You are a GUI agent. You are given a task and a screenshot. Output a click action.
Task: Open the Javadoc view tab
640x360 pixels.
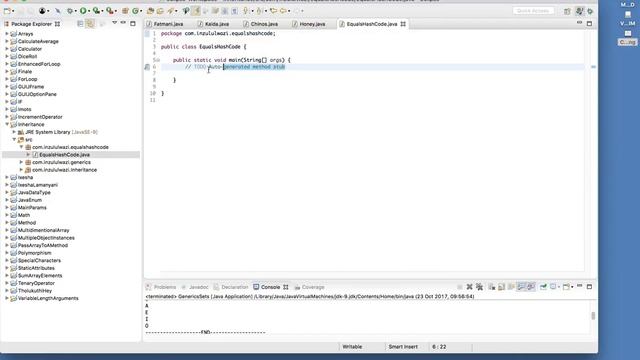click(195, 287)
